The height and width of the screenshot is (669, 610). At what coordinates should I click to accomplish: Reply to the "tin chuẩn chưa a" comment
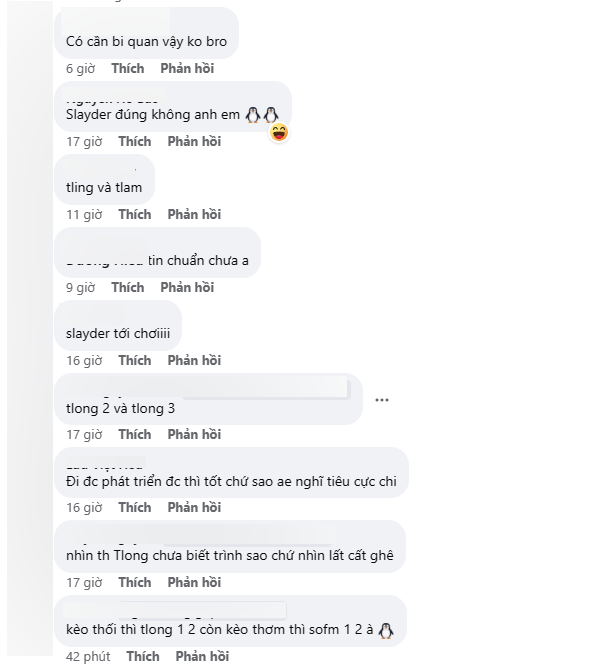[x=188, y=287]
